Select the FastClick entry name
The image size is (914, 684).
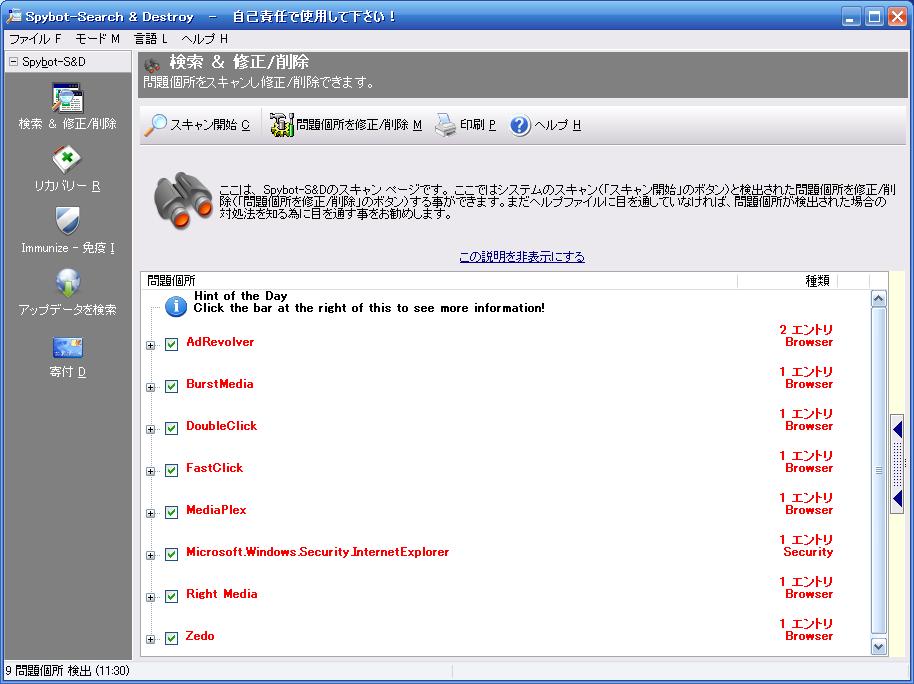[215, 468]
